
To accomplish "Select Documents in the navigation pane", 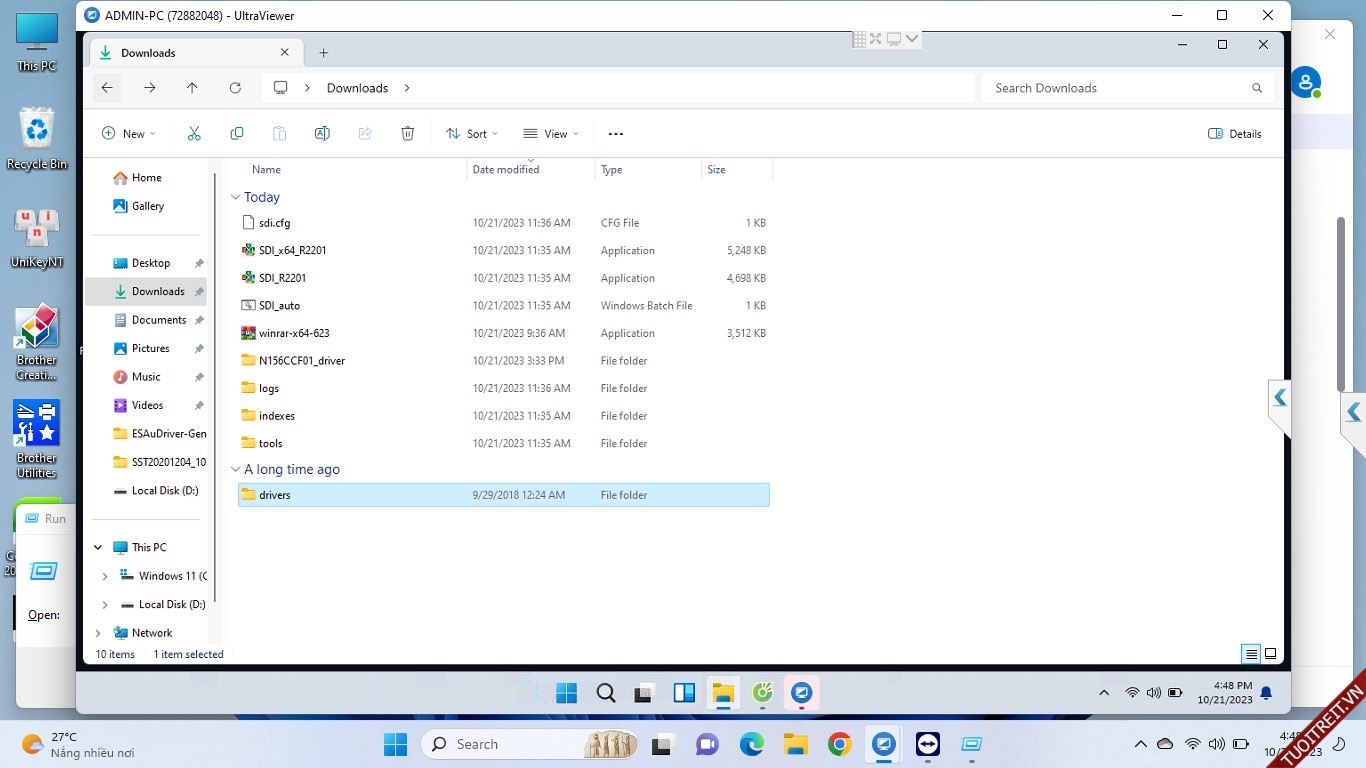I will (158, 320).
